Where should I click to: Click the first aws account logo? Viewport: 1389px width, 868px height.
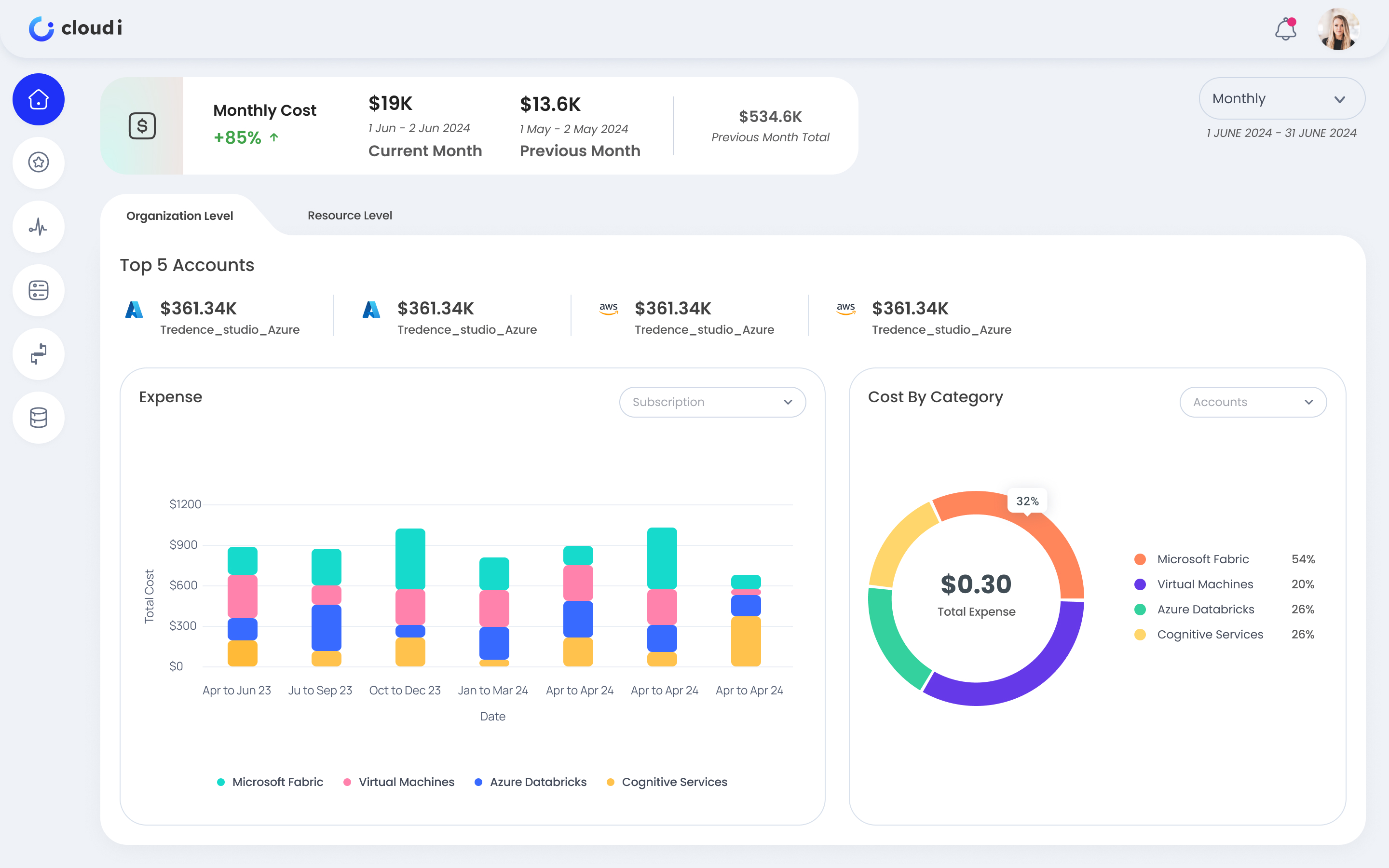pyautogui.click(x=608, y=309)
